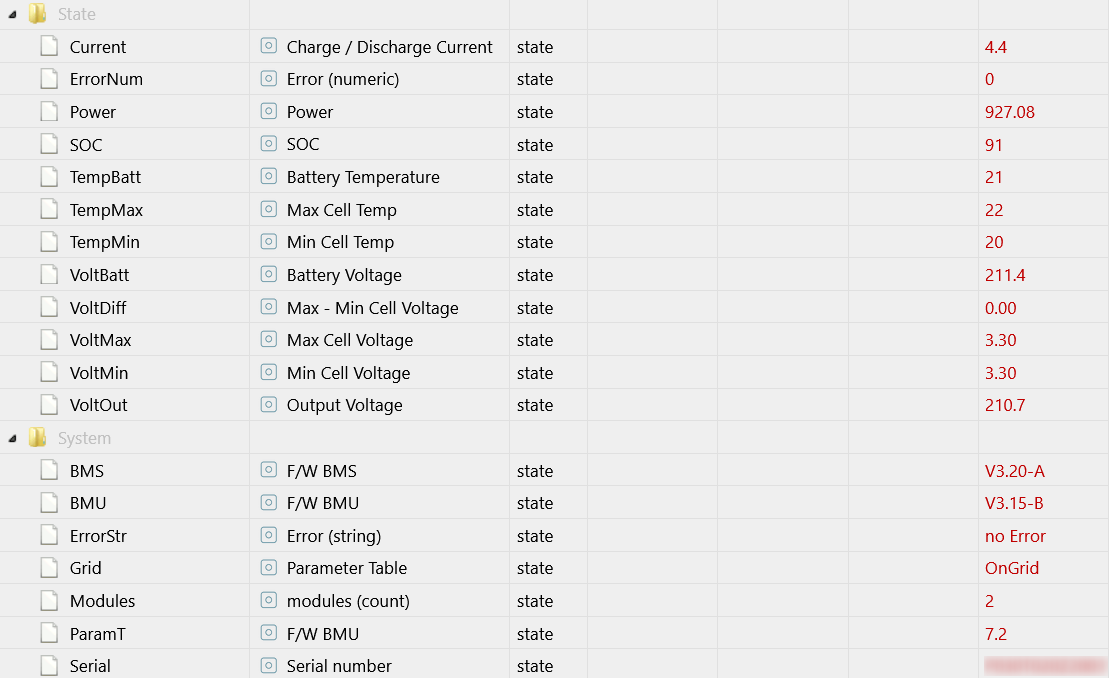Click the no Error value field
Screen dimensions: 1109x678
[x=1015, y=536]
